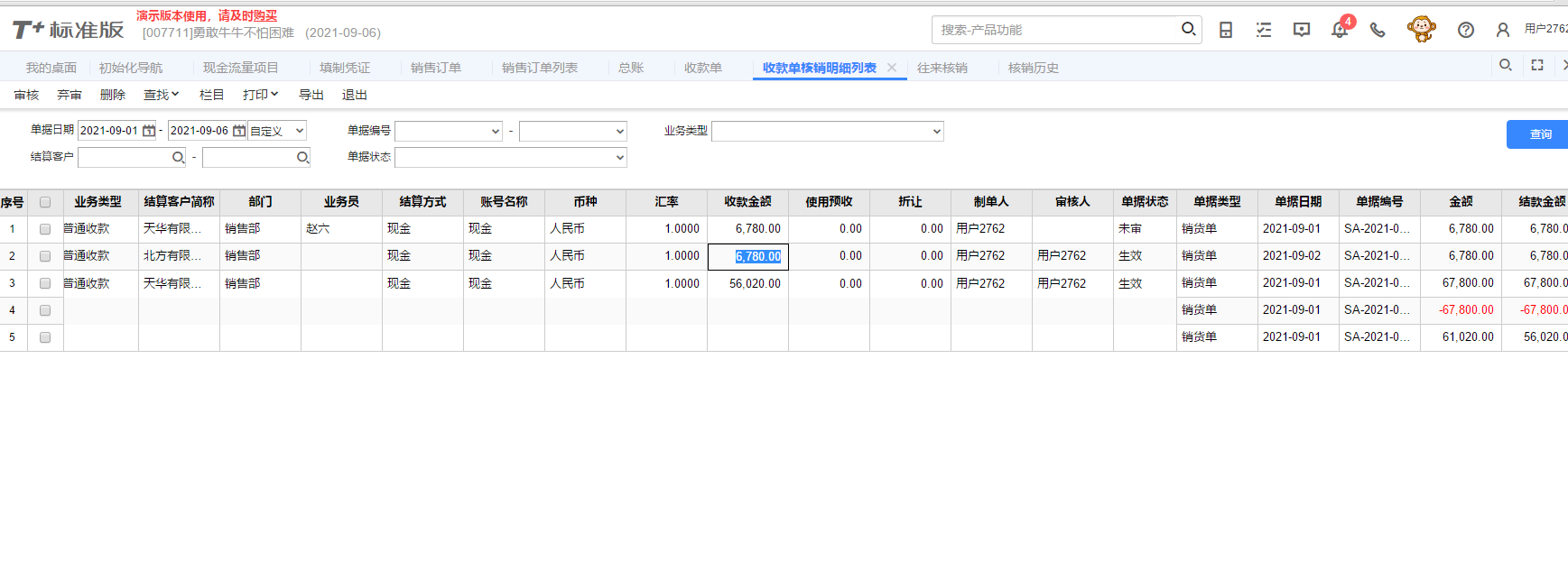Open the calculator icon in header
The height and width of the screenshot is (580, 1568).
pyautogui.click(x=1226, y=30)
